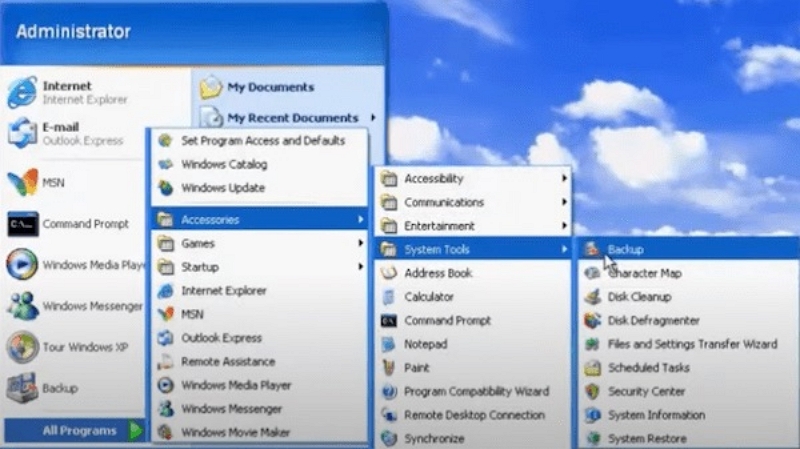Open Windows Messenger icon in left pane
This screenshot has height=449, width=800.
point(22,306)
